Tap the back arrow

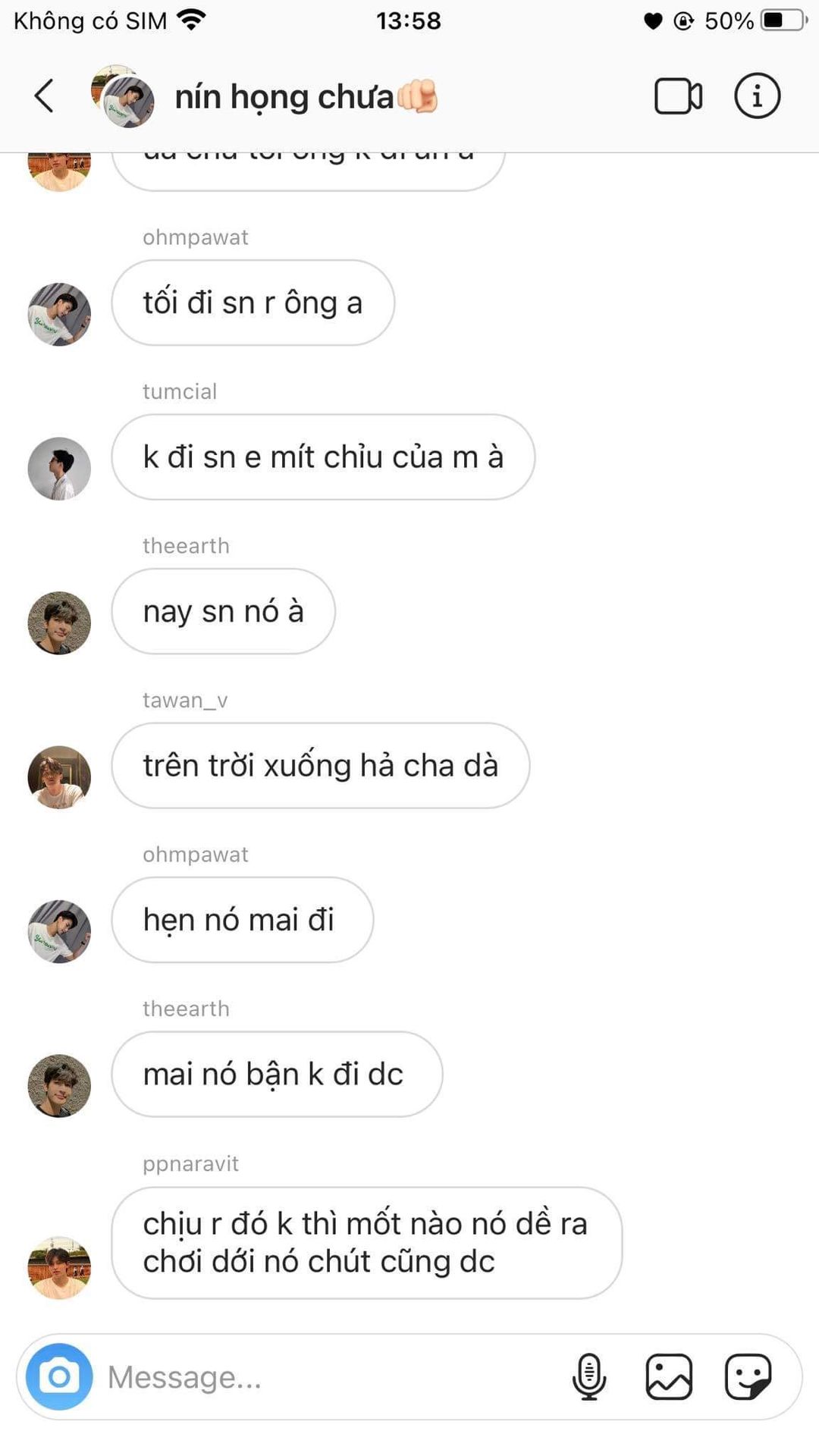[x=44, y=96]
